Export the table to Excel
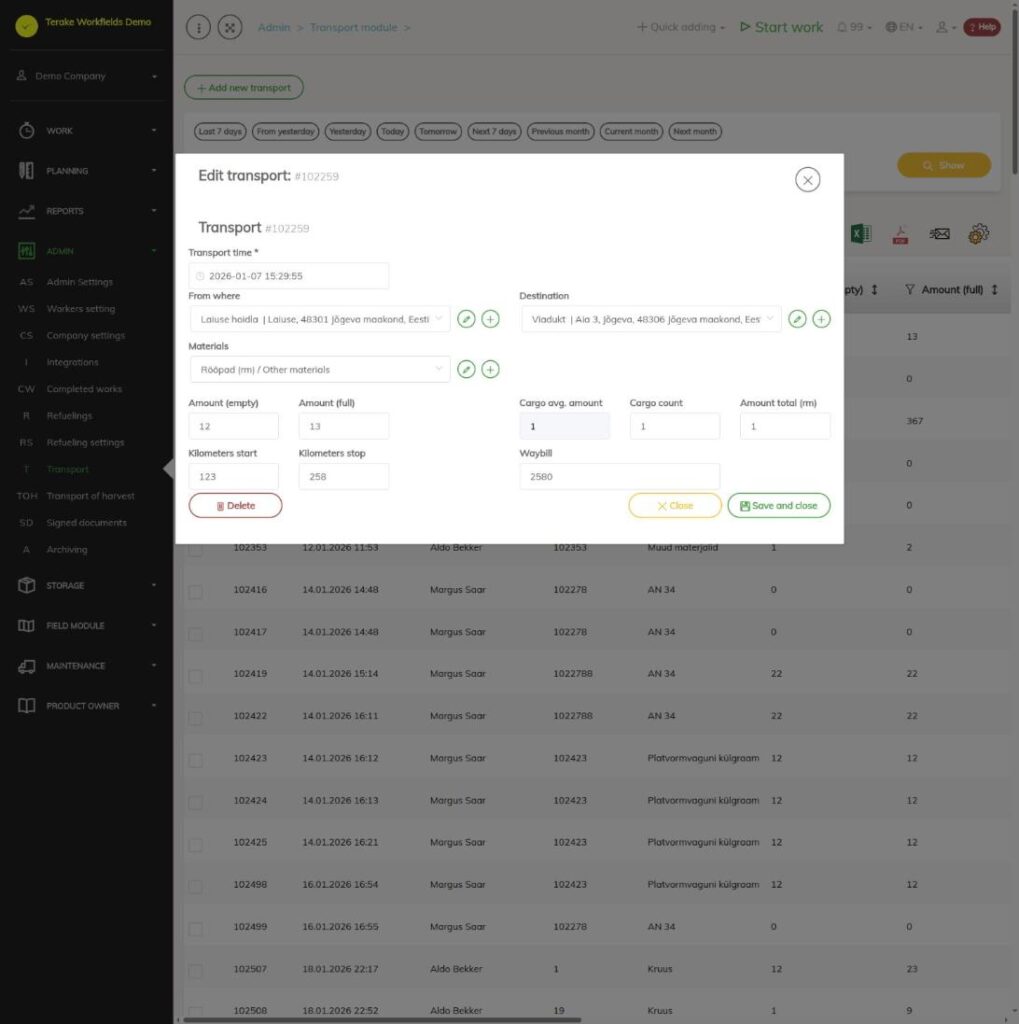Screen dimensions: 1019x1024 [x=861, y=233]
